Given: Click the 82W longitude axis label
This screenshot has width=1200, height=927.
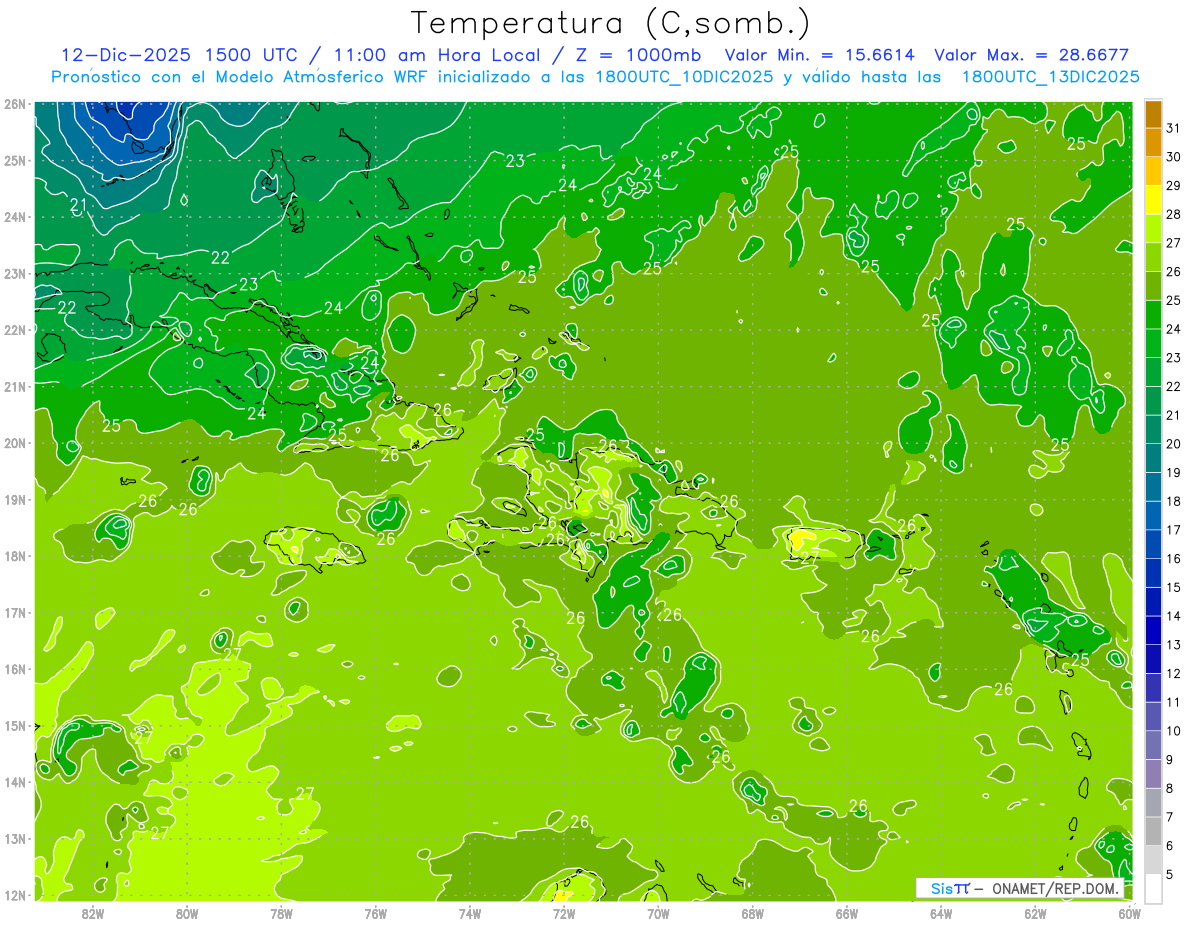Looking at the screenshot, I should [93, 913].
